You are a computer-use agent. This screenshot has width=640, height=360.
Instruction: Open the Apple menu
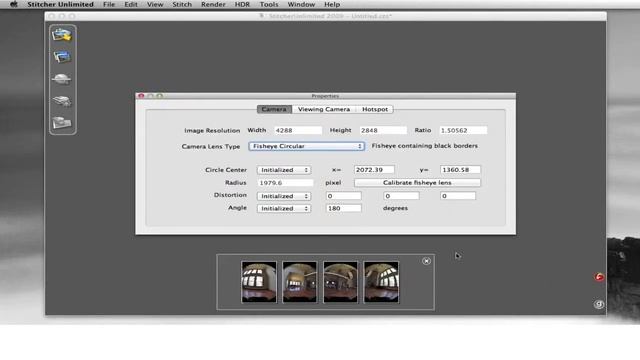(x=13, y=4)
